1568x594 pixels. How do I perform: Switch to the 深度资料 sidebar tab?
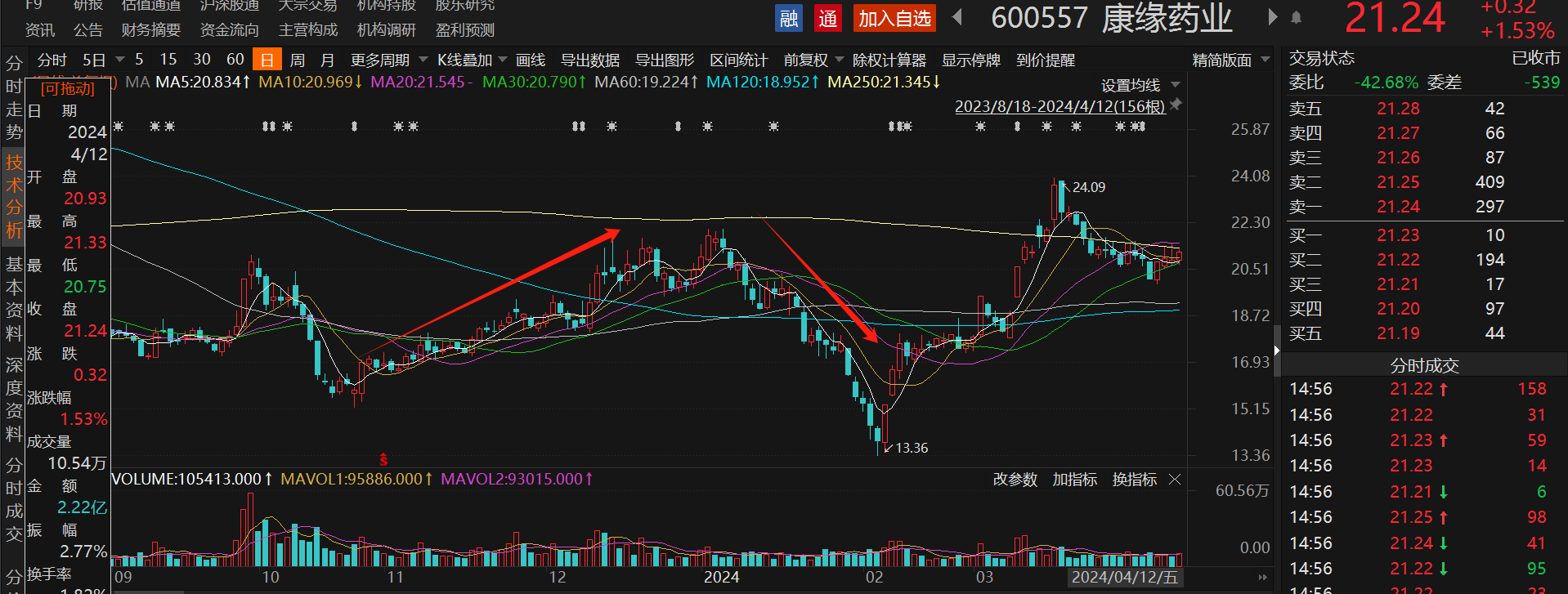click(x=14, y=400)
